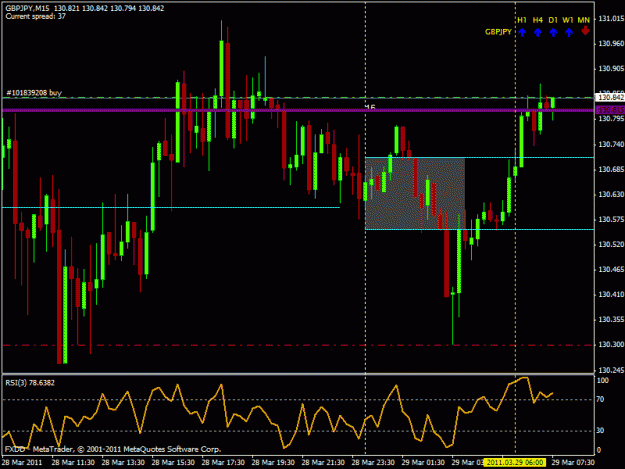The height and width of the screenshot is (469, 625).
Task: Select the orange RSI indicator line
Action: [x=277, y=412]
